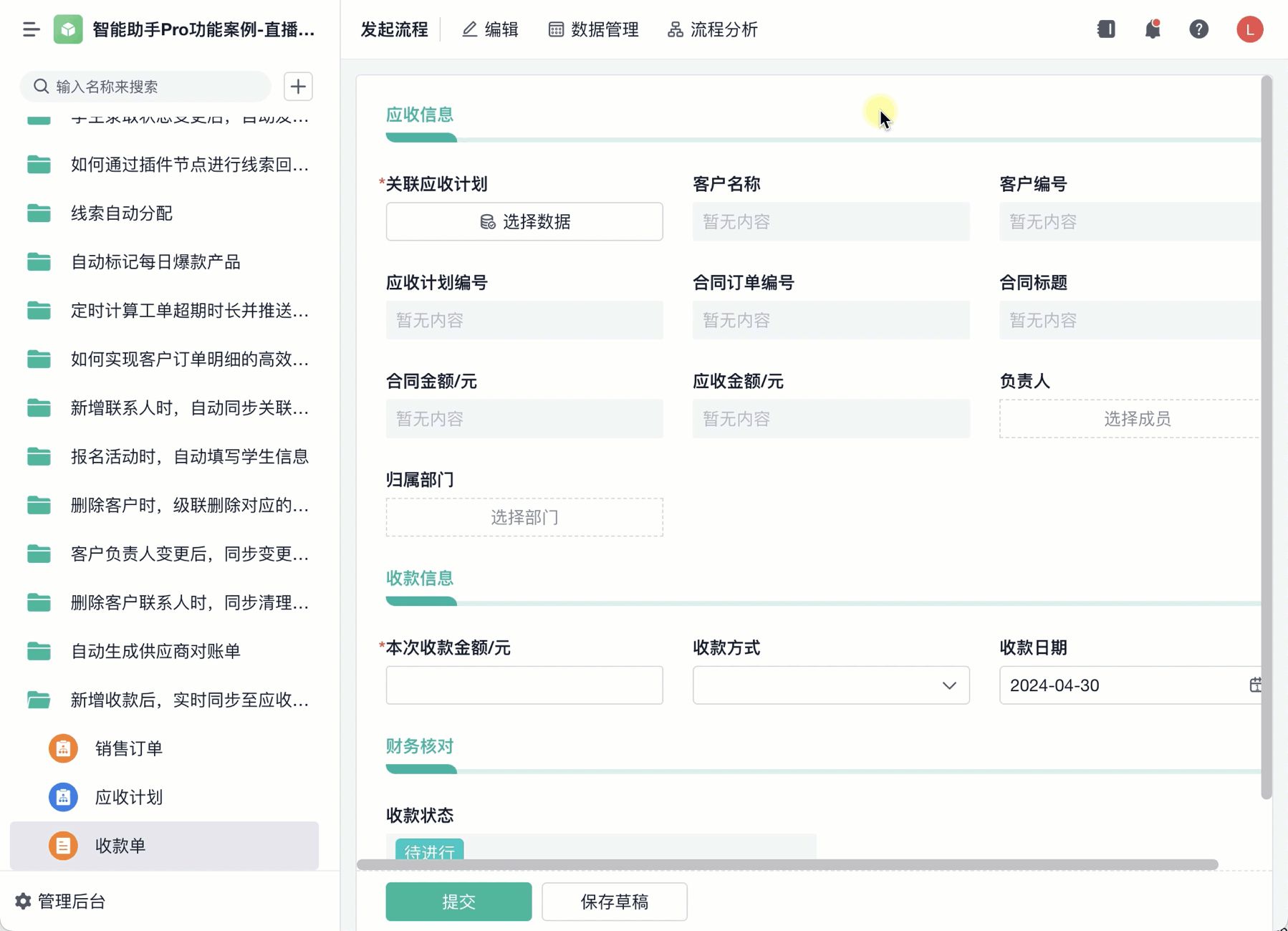Click the 客户名称 field

coord(831,221)
